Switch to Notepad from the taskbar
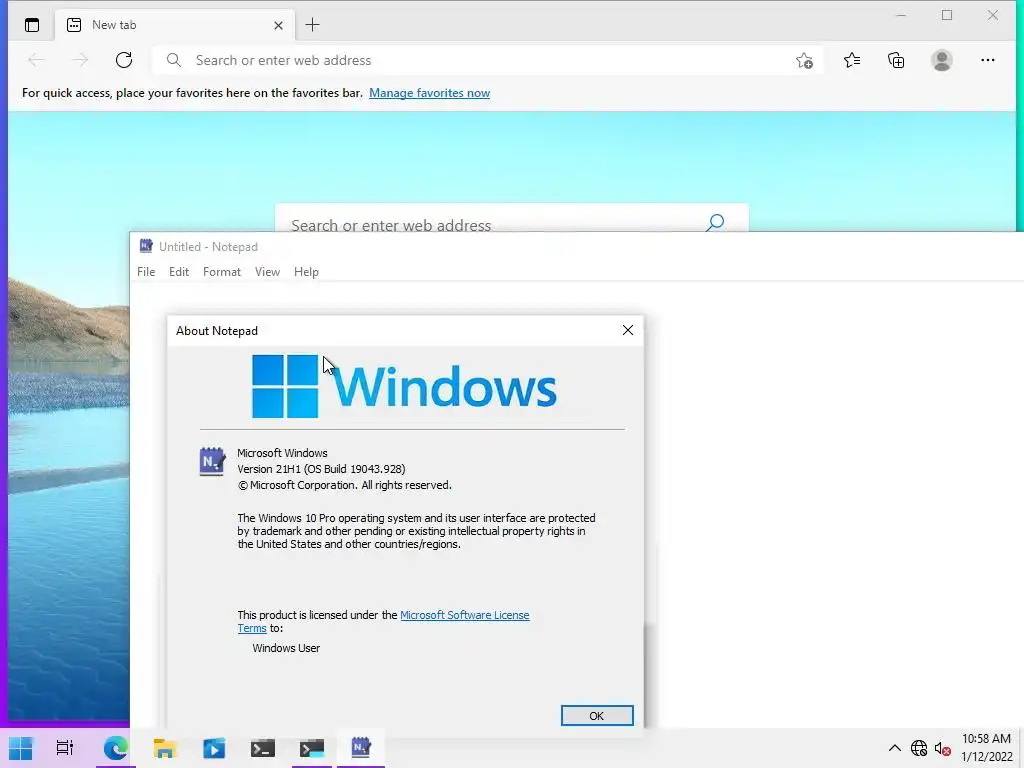This screenshot has width=1024, height=768. (360, 747)
